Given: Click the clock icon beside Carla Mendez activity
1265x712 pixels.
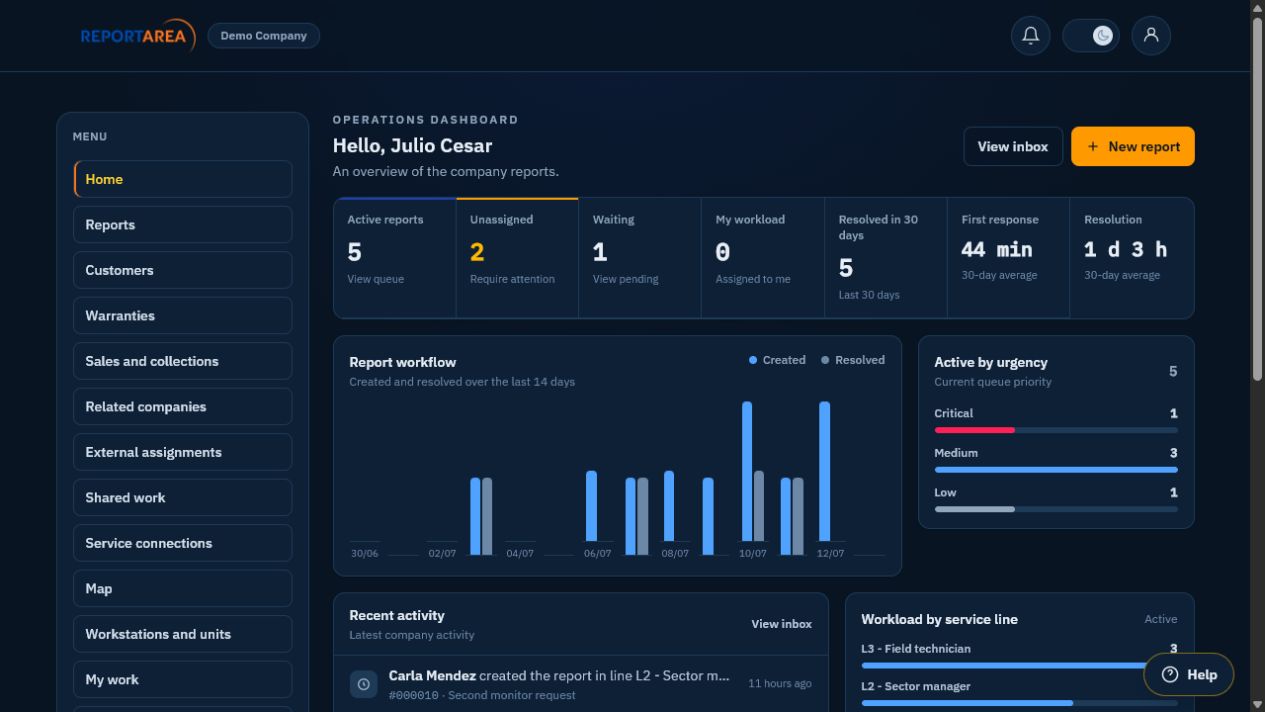Looking at the screenshot, I should click(x=363, y=684).
